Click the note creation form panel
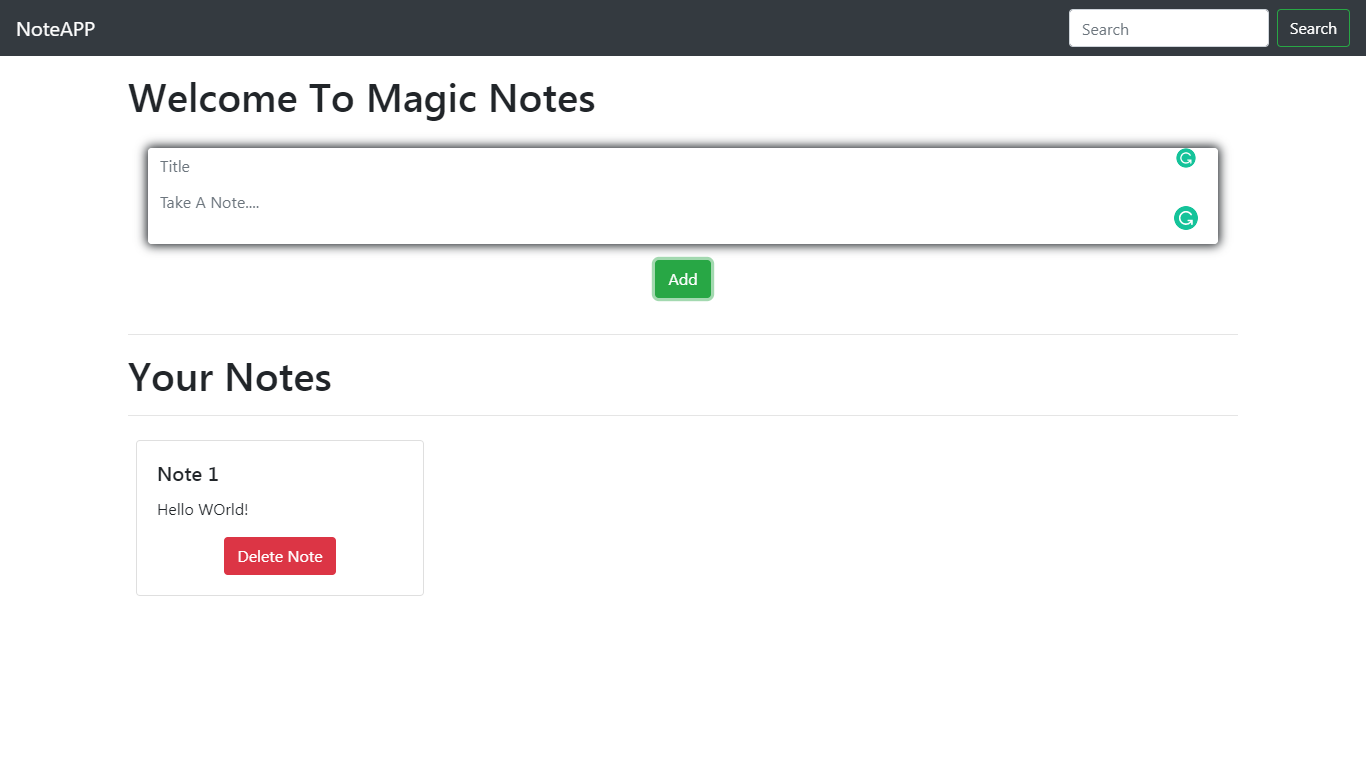This screenshot has width=1366, height=768. (x=683, y=195)
